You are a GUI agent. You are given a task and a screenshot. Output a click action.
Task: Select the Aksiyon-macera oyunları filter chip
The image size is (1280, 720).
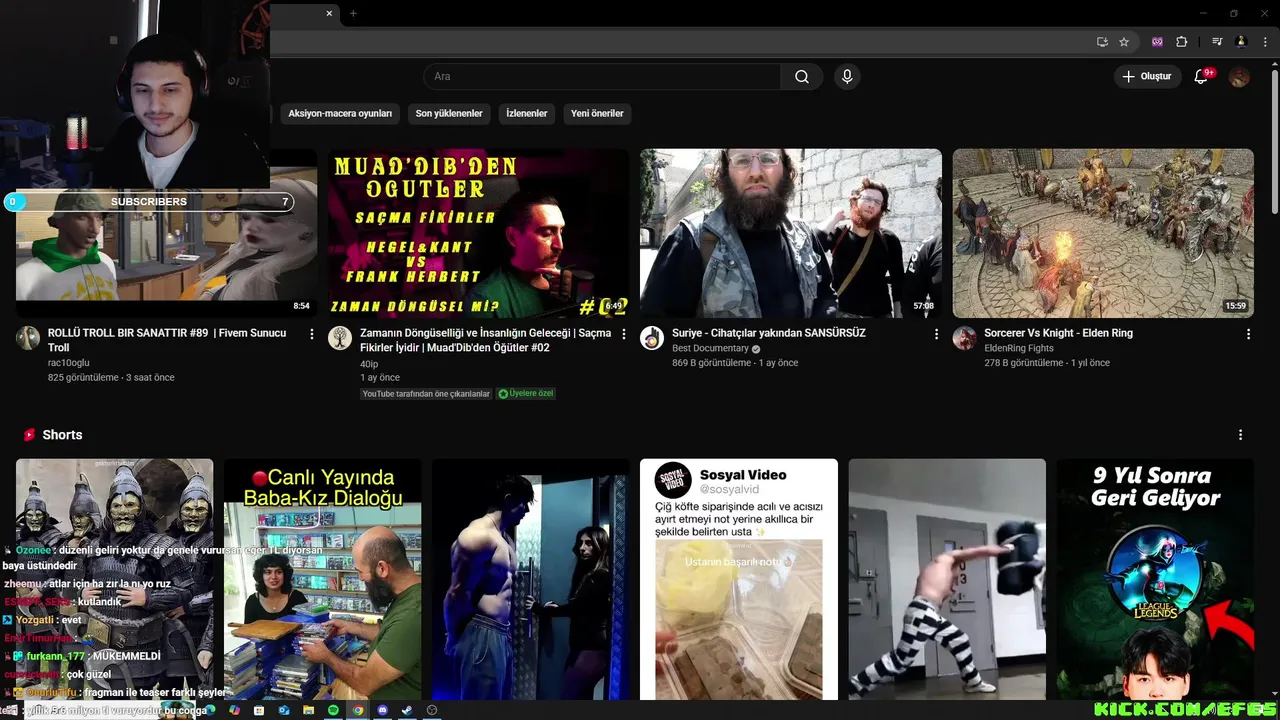pos(340,114)
